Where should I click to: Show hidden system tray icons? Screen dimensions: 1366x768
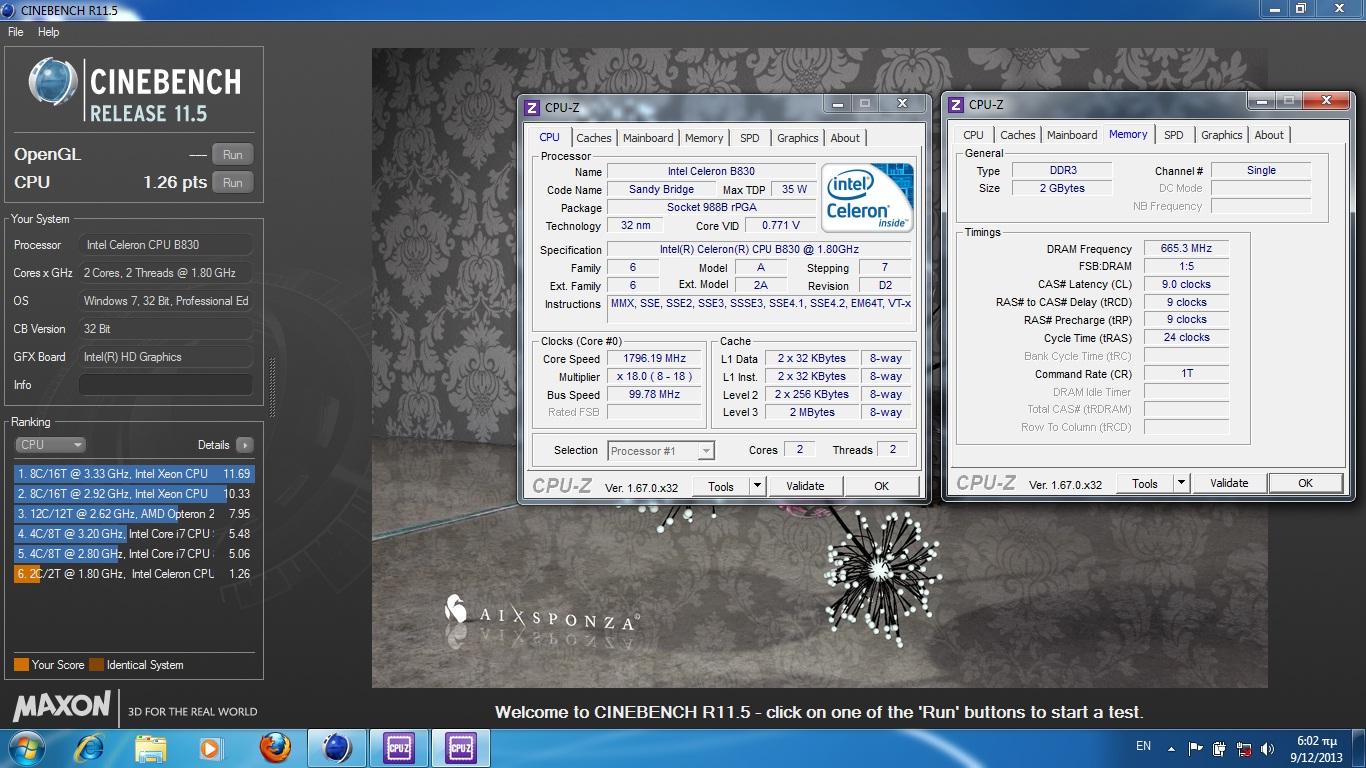point(1169,748)
